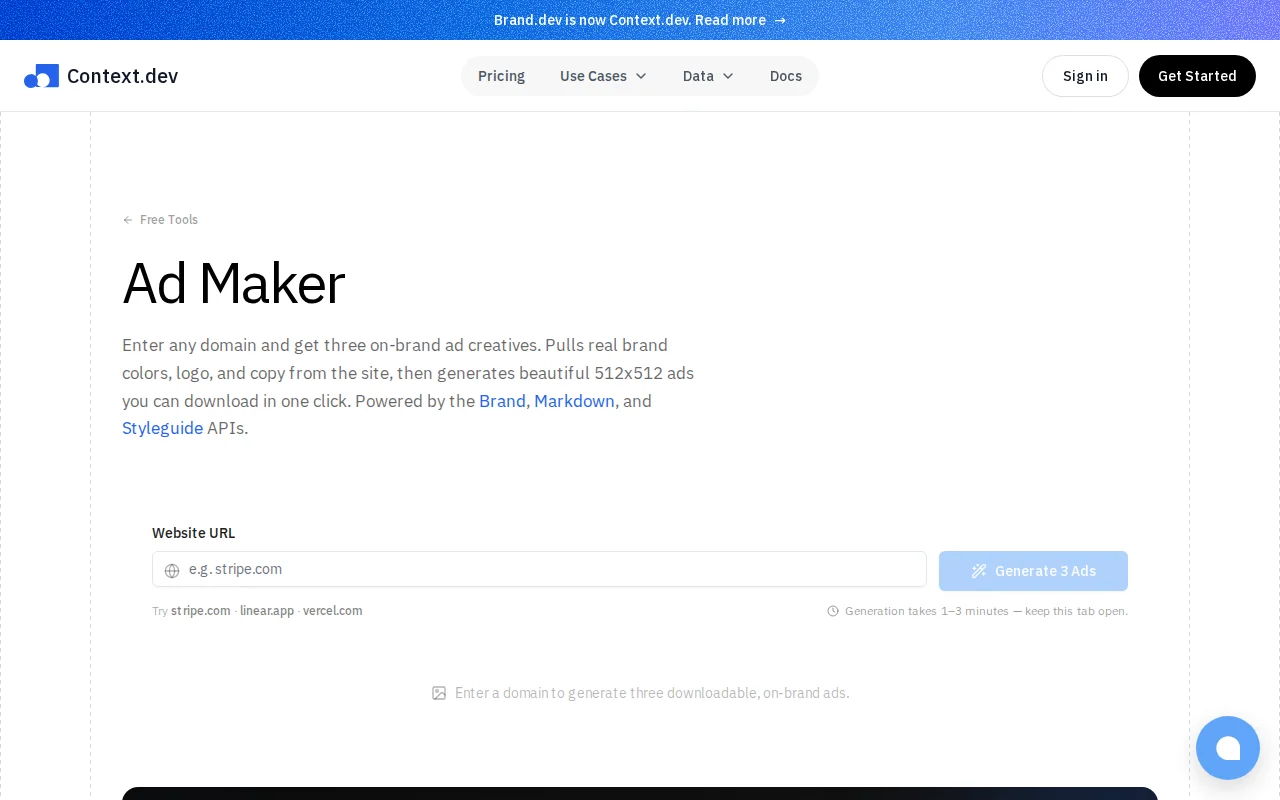Try the linear.app example

[267, 611]
